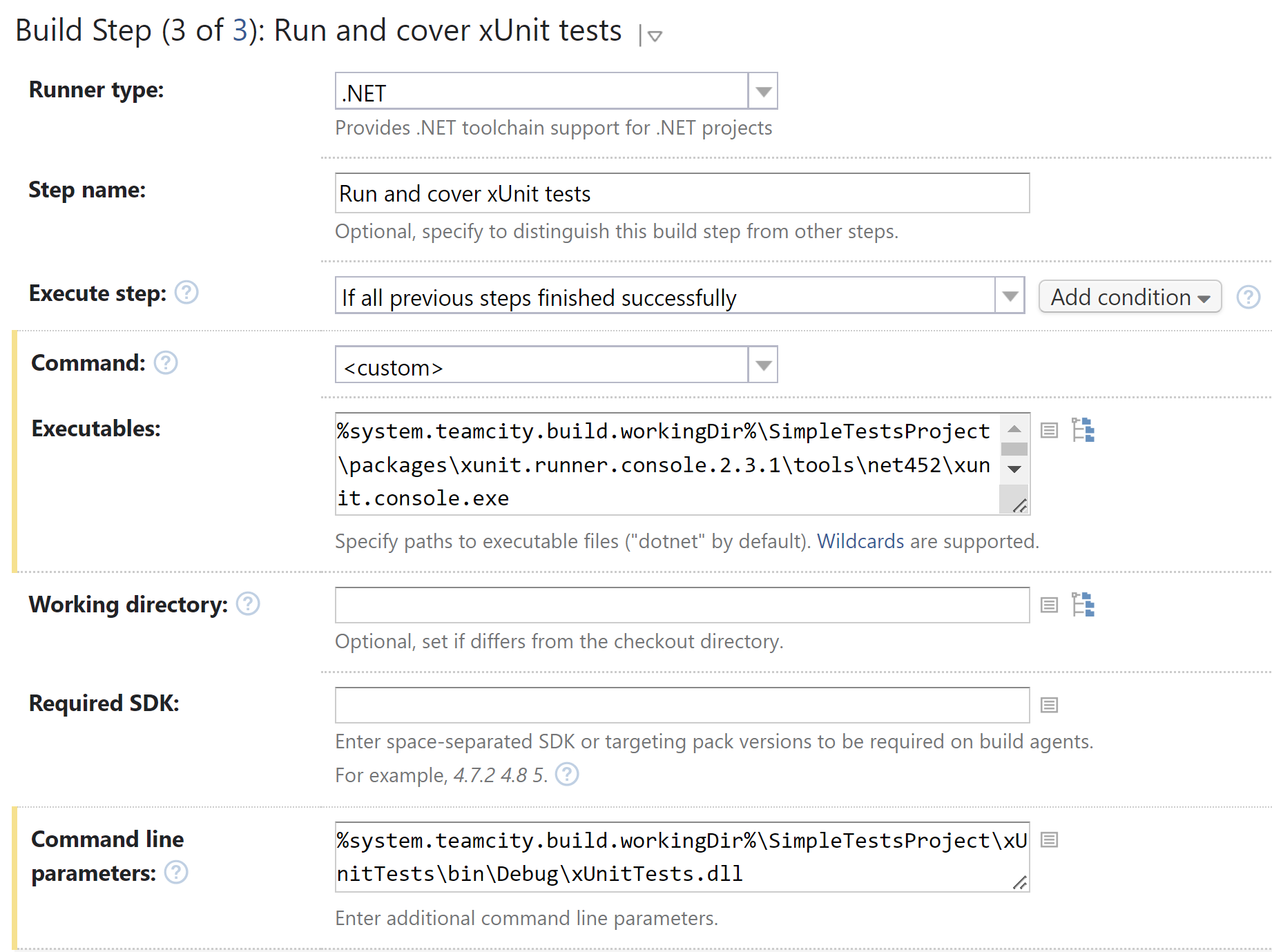Click into the Step name text field

(x=682, y=193)
